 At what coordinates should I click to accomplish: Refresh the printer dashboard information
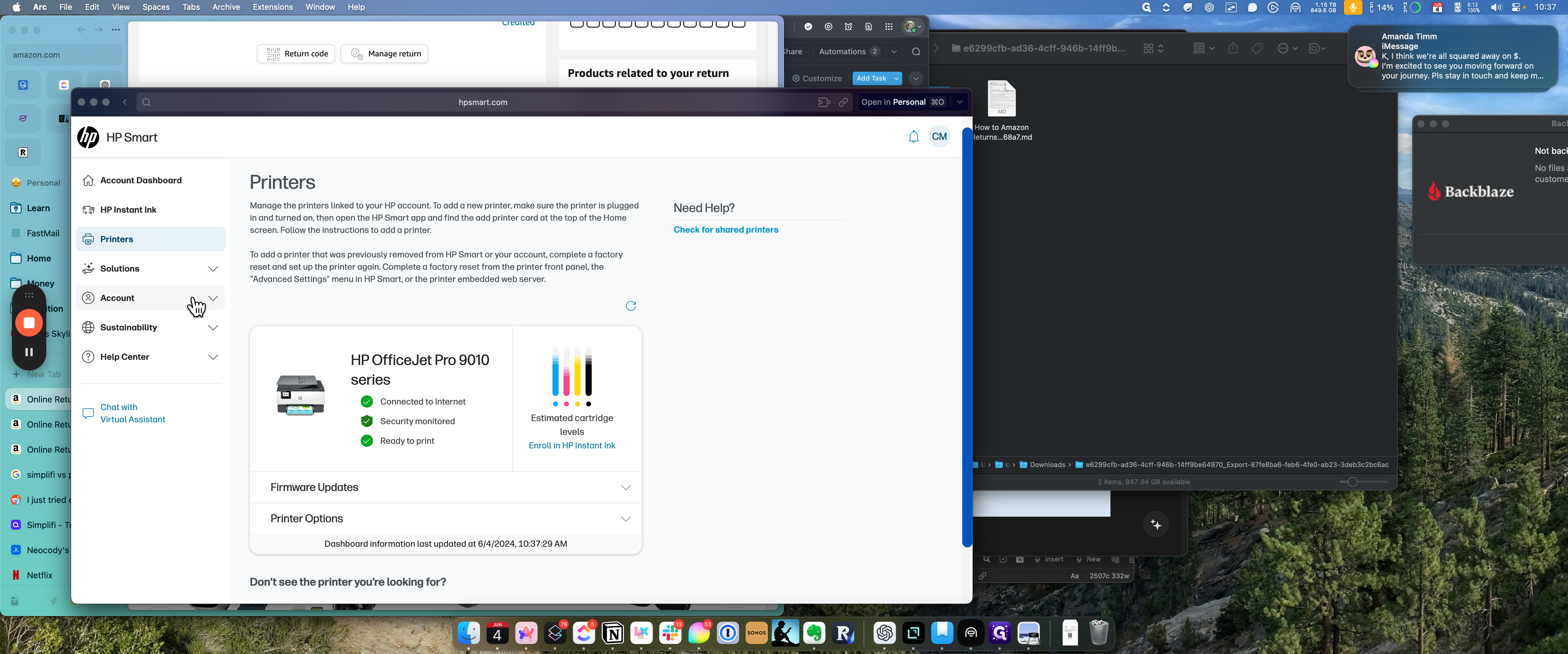click(631, 306)
